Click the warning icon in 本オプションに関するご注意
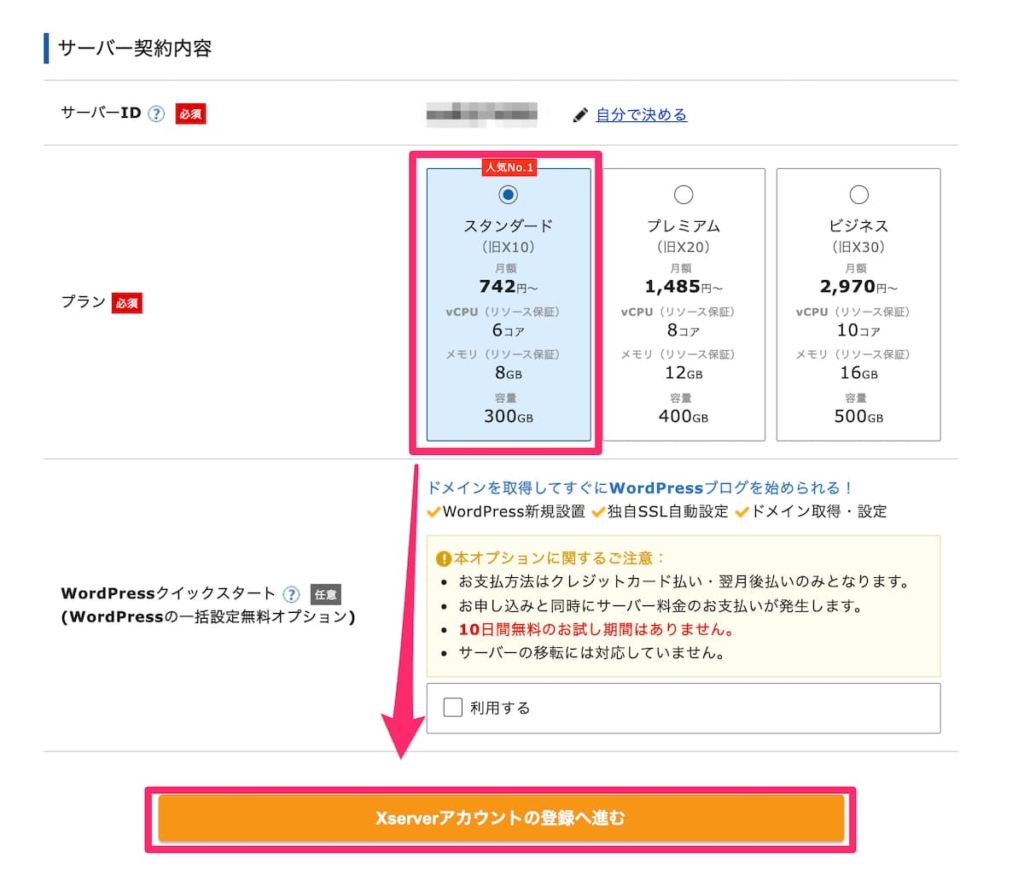The height and width of the screenshot is (887, 1024). click(443, 558)
